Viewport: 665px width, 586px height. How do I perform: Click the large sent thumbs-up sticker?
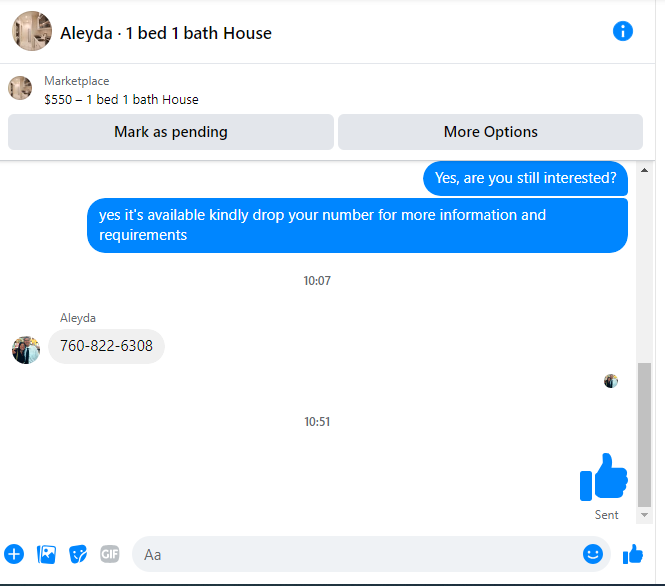coord(604,477)
